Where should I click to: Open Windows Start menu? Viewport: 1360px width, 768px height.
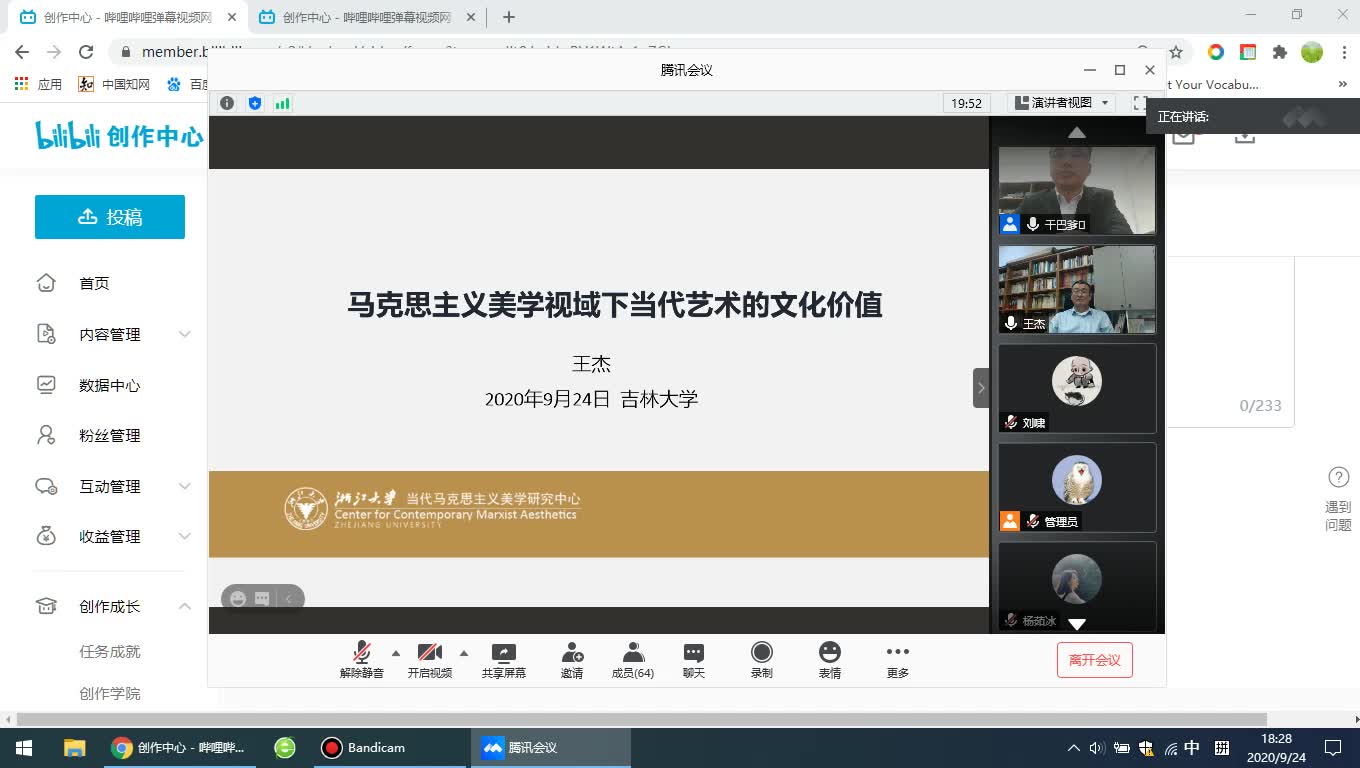click(x=24, y=747)
